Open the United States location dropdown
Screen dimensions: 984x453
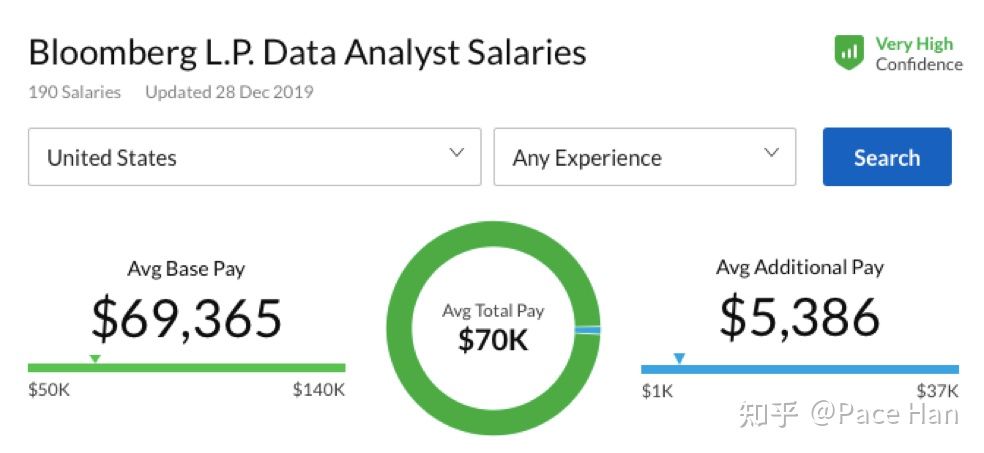[255, 157]
